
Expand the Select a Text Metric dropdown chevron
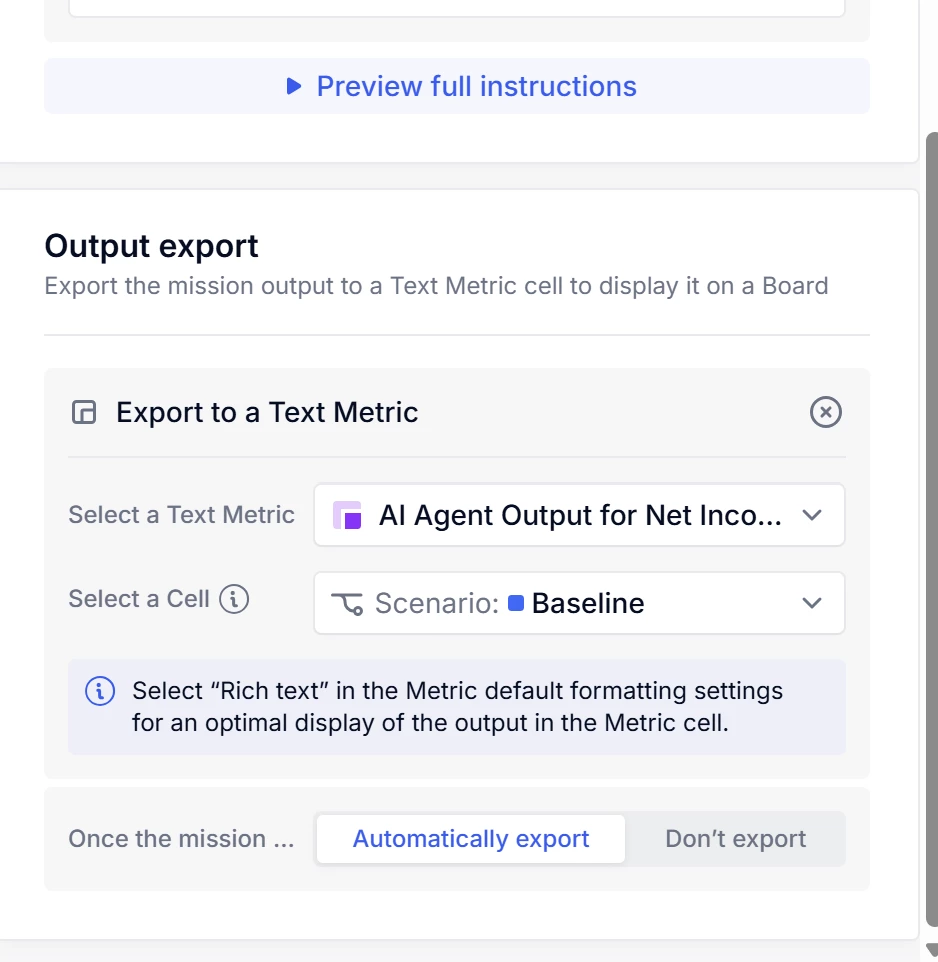tap(812, 515)
